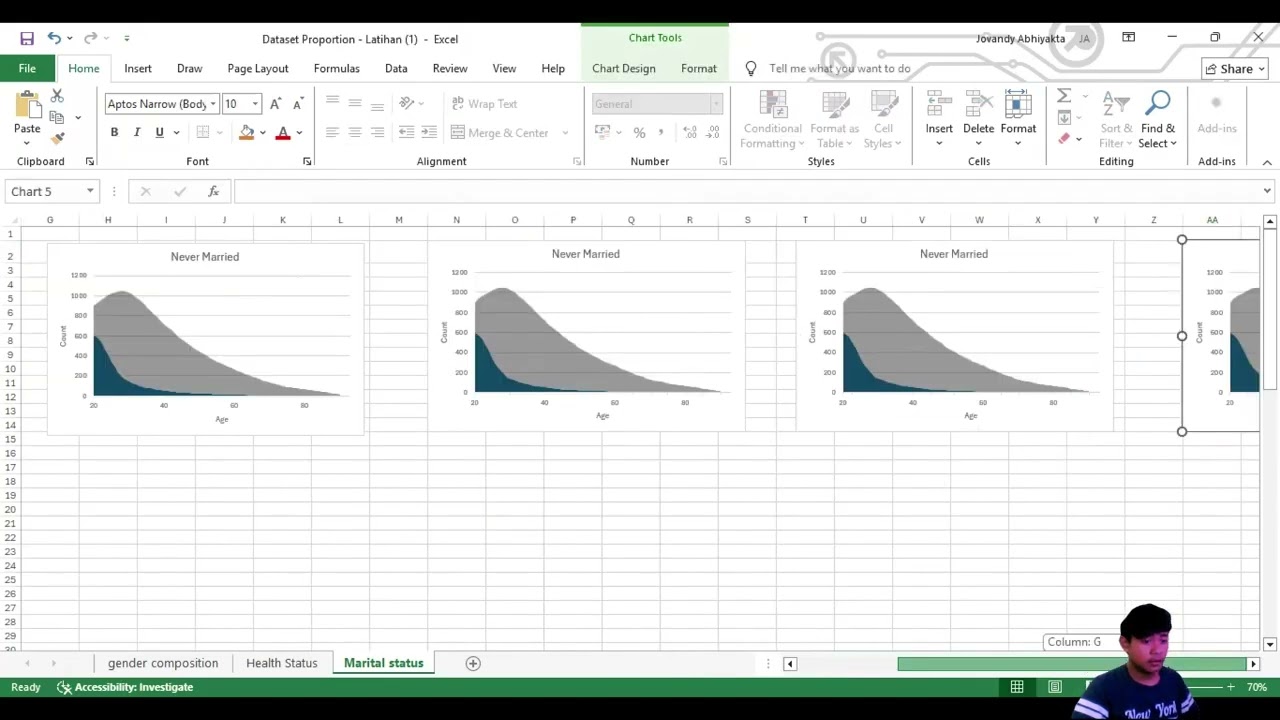This screenshot has width=1280, height=720.
Task: Click the Delete cells icon
Action: point(978,104)
